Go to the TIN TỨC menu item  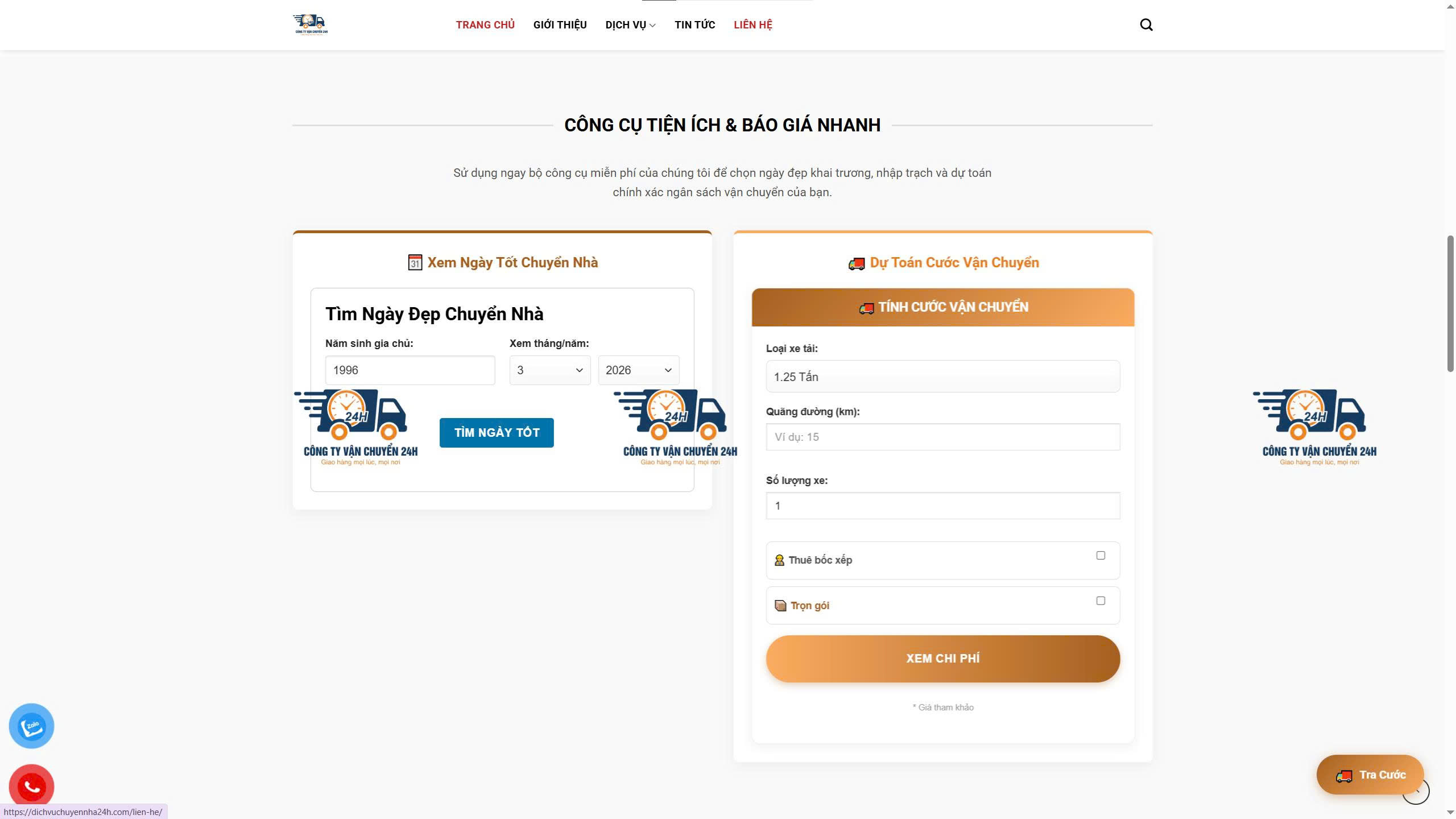coord(694,25)
